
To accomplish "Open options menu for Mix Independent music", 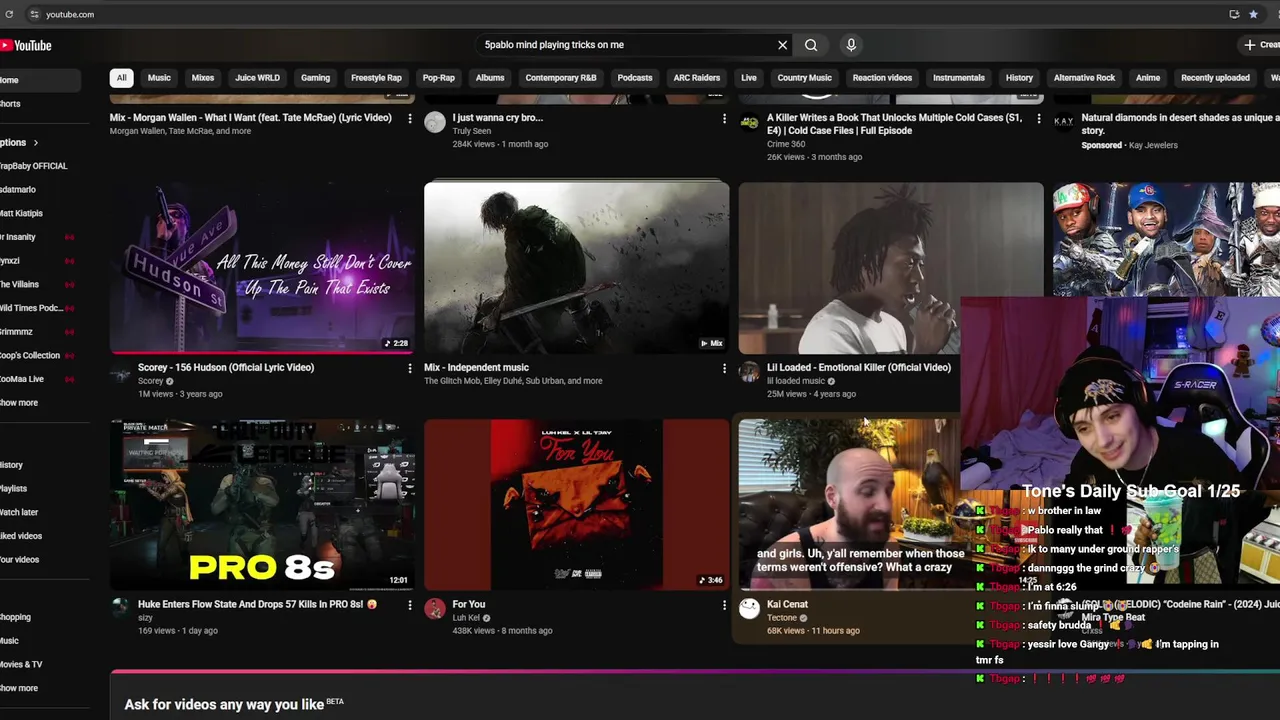I will (x=724, y=368).
